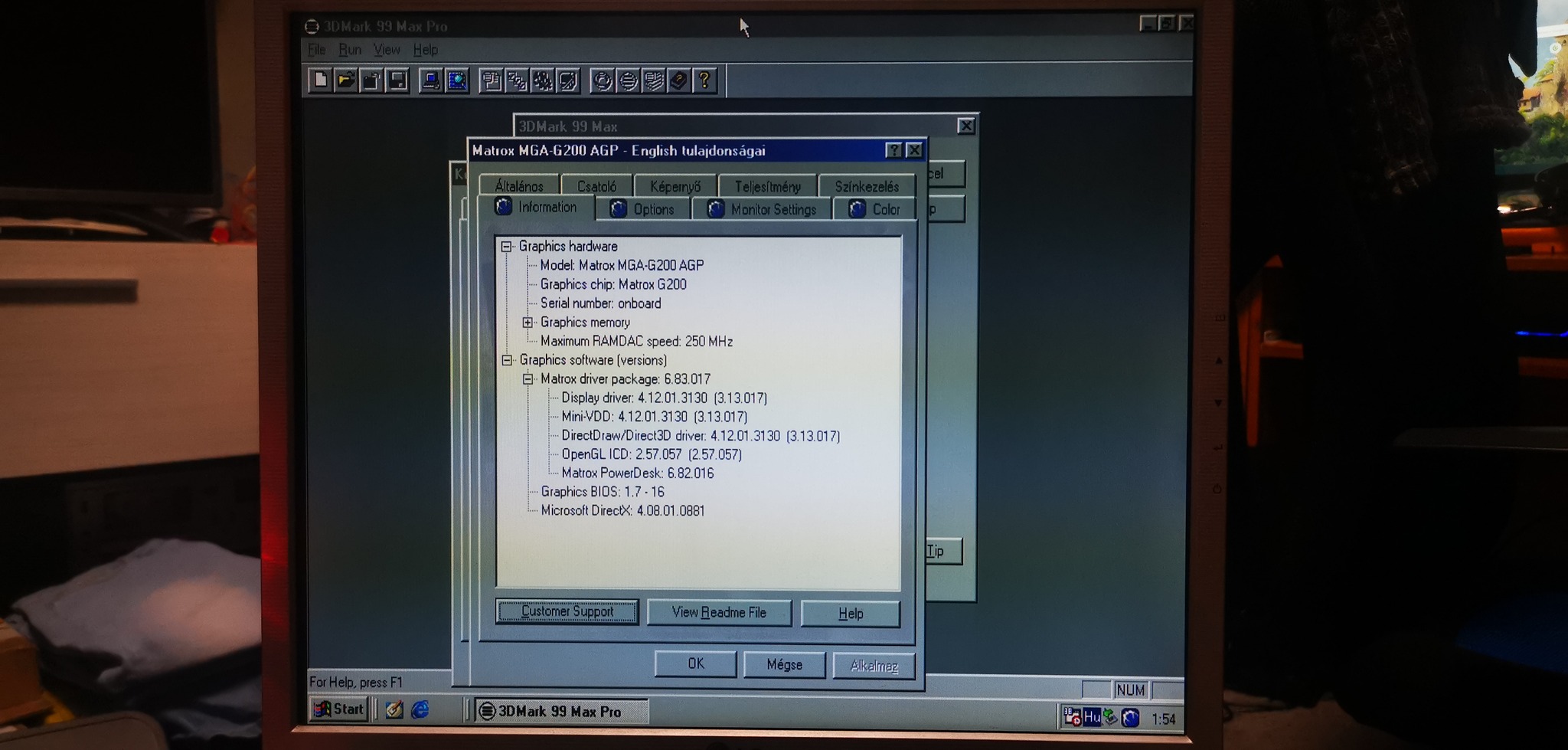1568x750 pixels.
Task: Click the pencil icon in the Quick Launch bar
Action: point(394,710)
